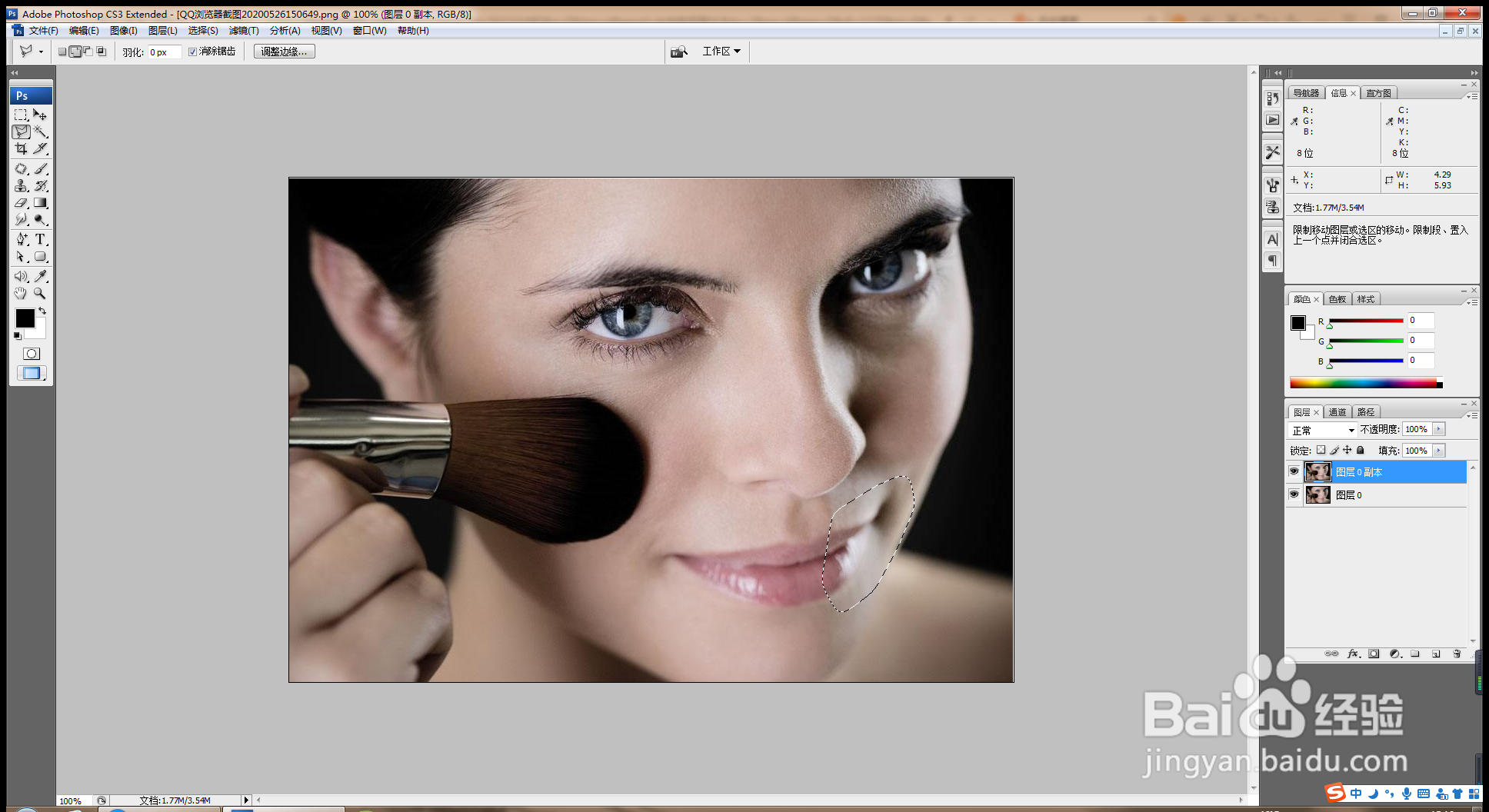The width and height of the screenshot is (1489, 812).
Task: Select the Crop tool
Action: tap(22, 148)
